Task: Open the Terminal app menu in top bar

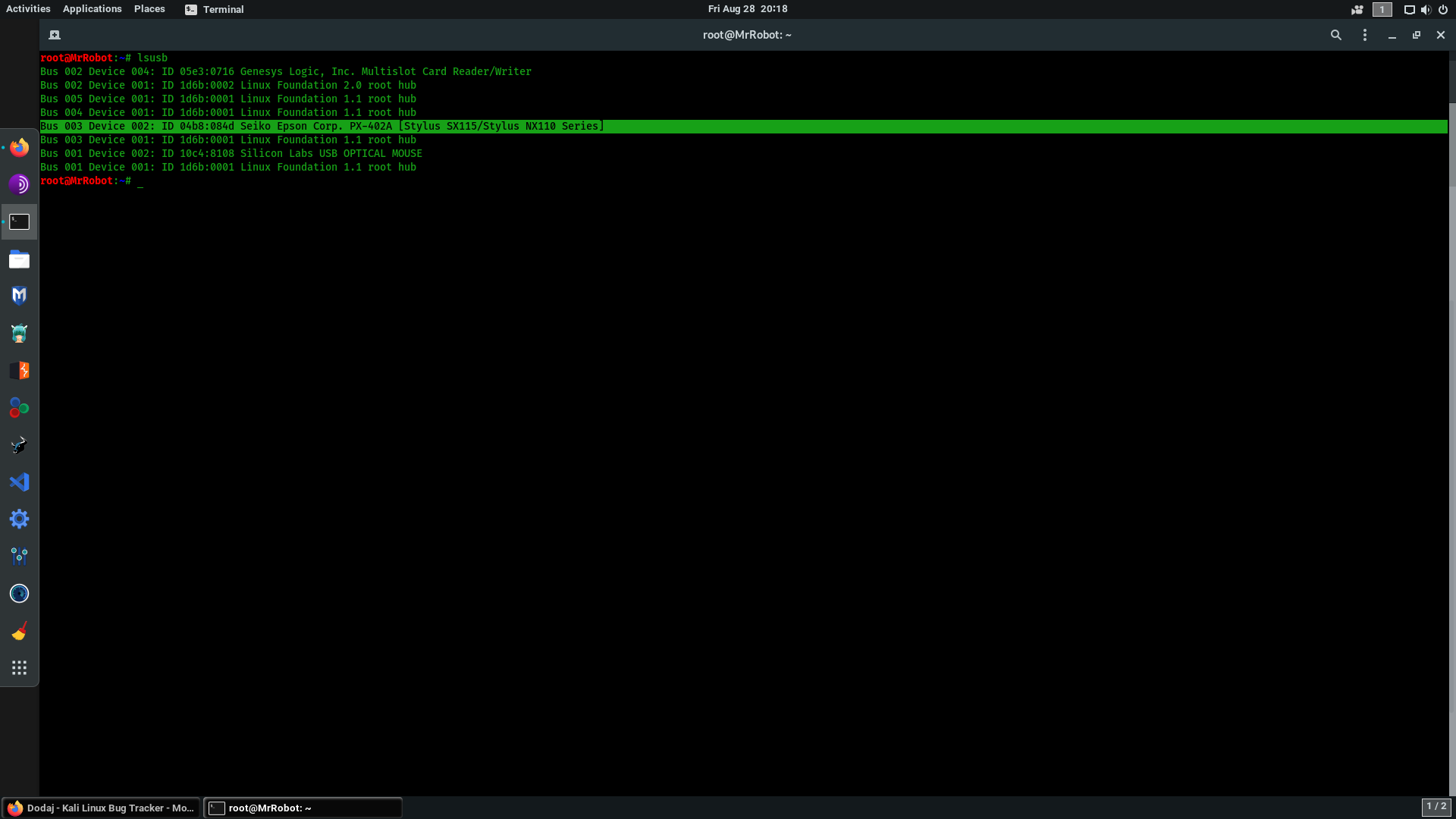Action: point(215,9)
